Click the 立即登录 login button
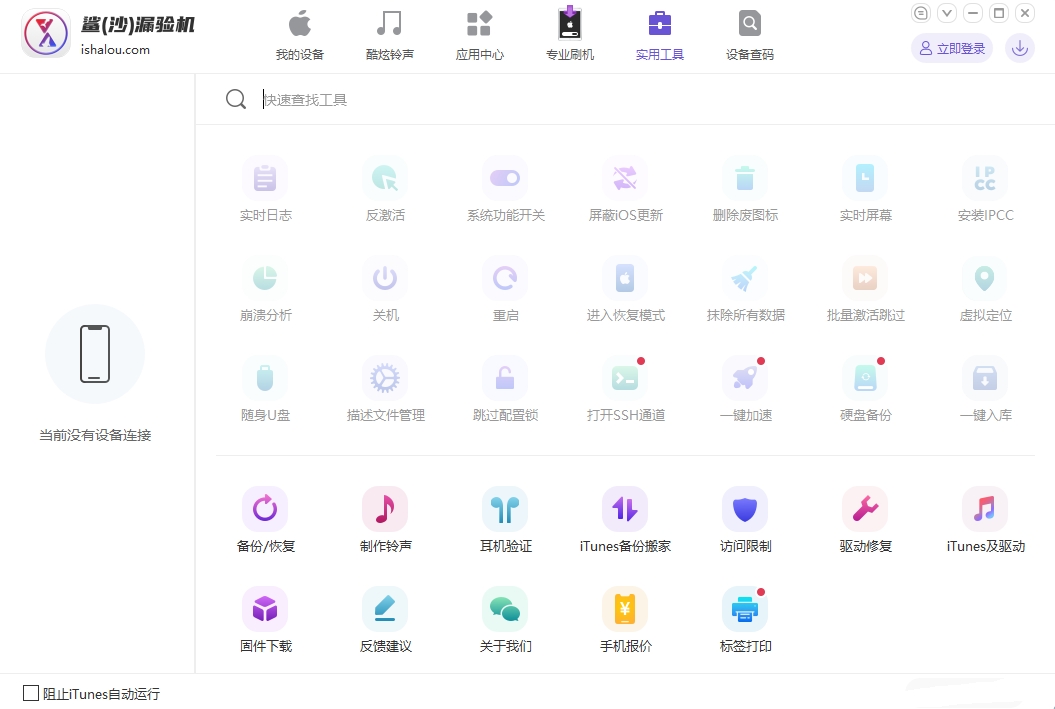The image size is (1055, 709). (x=951, y=47)
